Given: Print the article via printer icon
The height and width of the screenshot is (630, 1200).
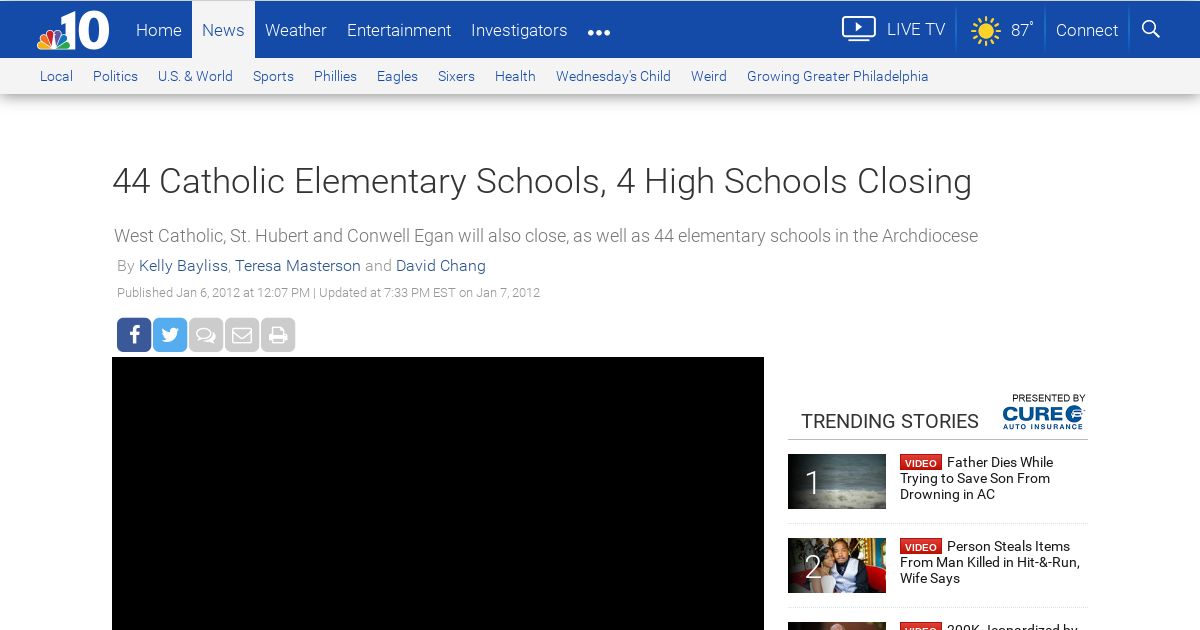Looking at the screenshot, I should pyautogui.click(x=278, y=335).
